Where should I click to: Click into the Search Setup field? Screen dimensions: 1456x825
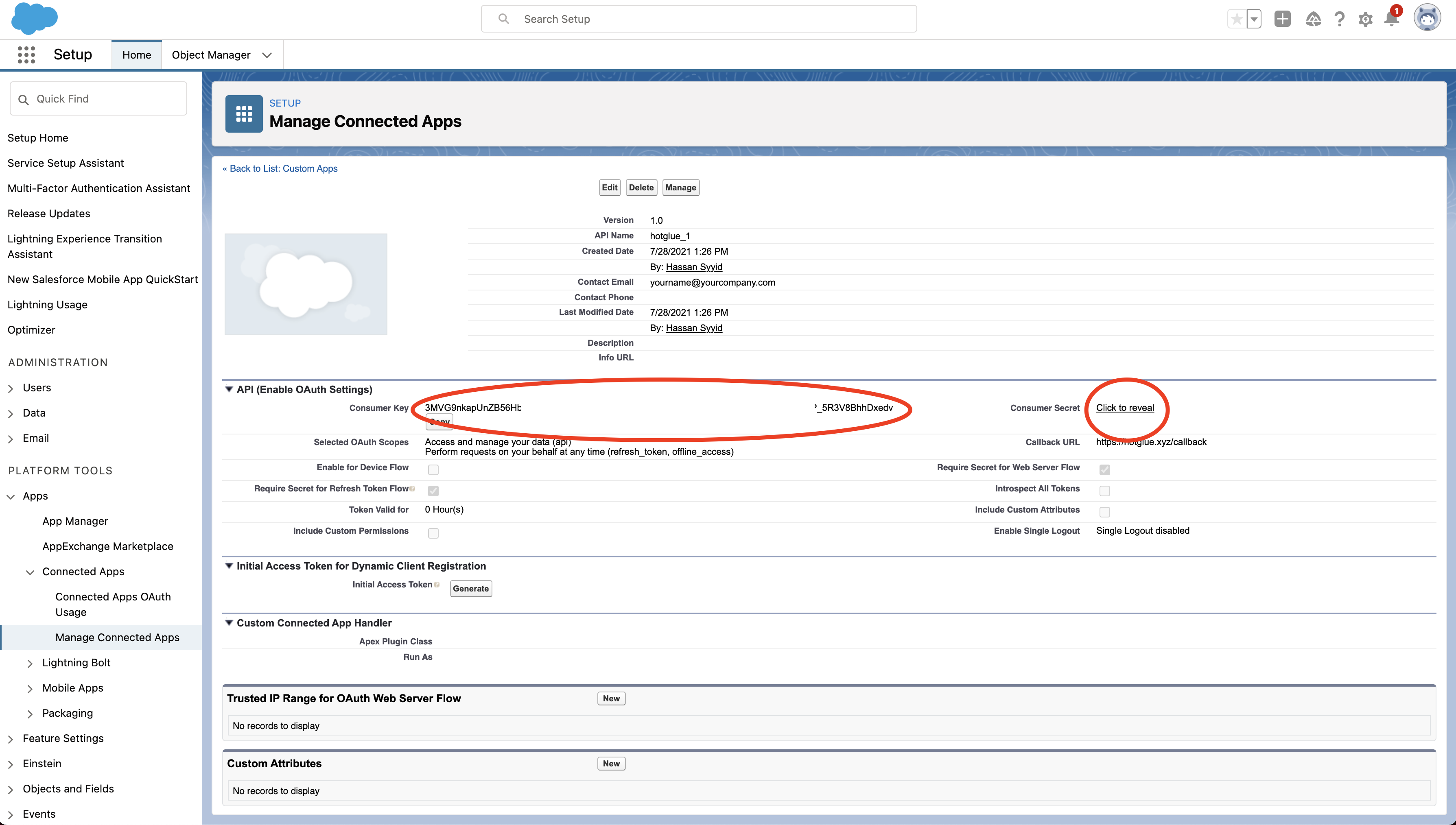698,19
